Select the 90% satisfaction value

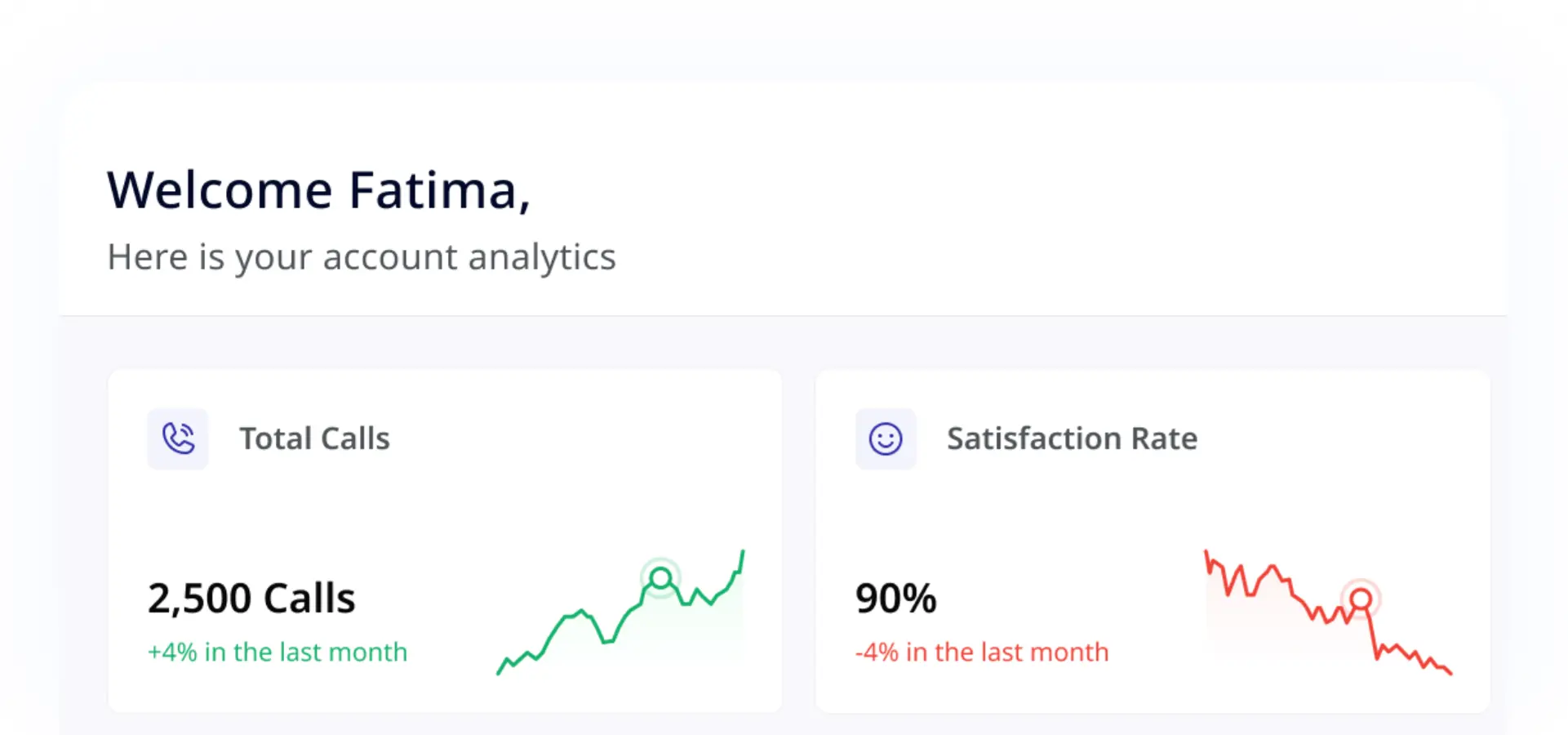point(895,597)
